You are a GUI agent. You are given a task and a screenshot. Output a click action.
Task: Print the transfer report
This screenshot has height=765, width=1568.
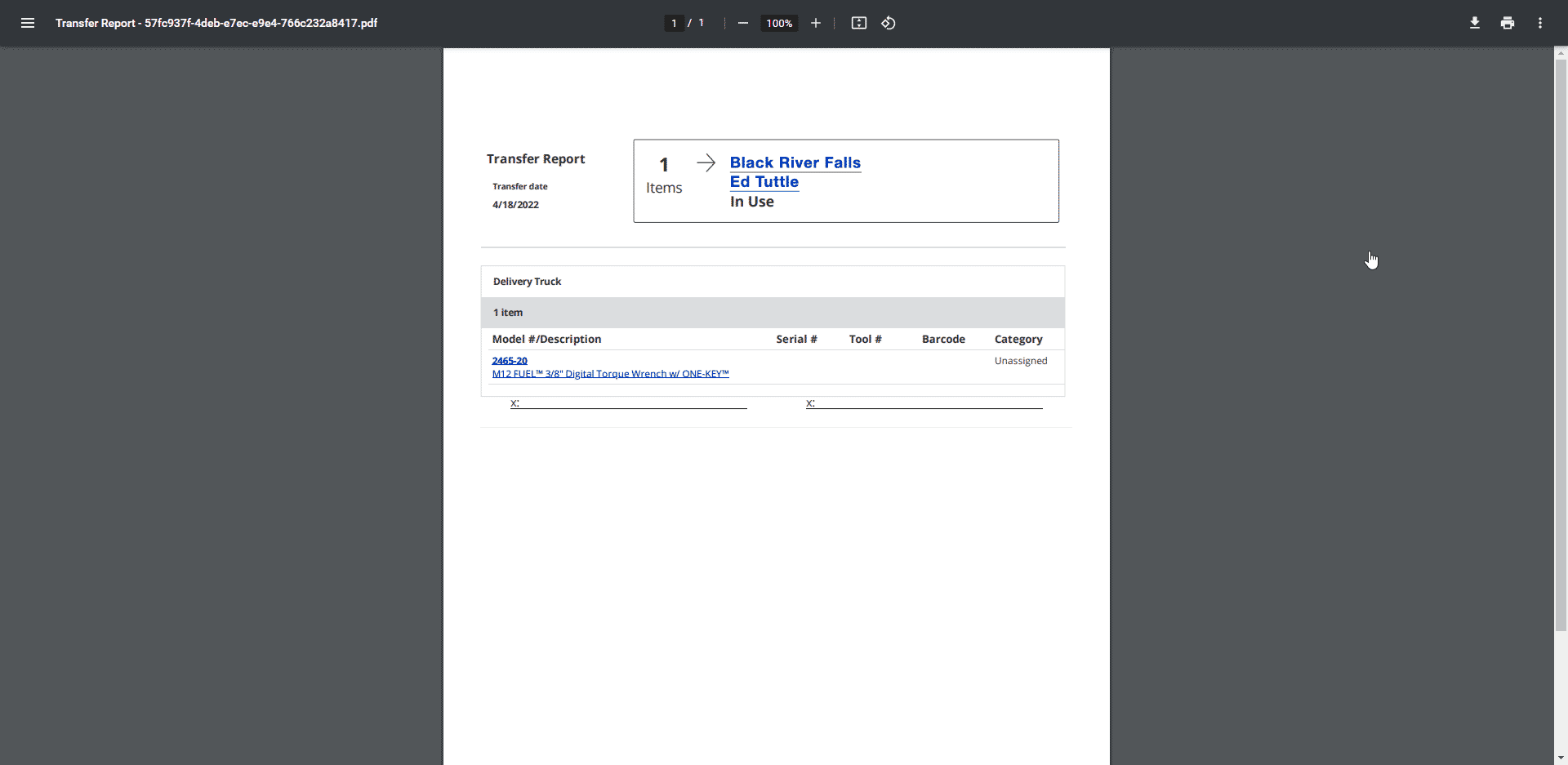(x=1507, y=23)
